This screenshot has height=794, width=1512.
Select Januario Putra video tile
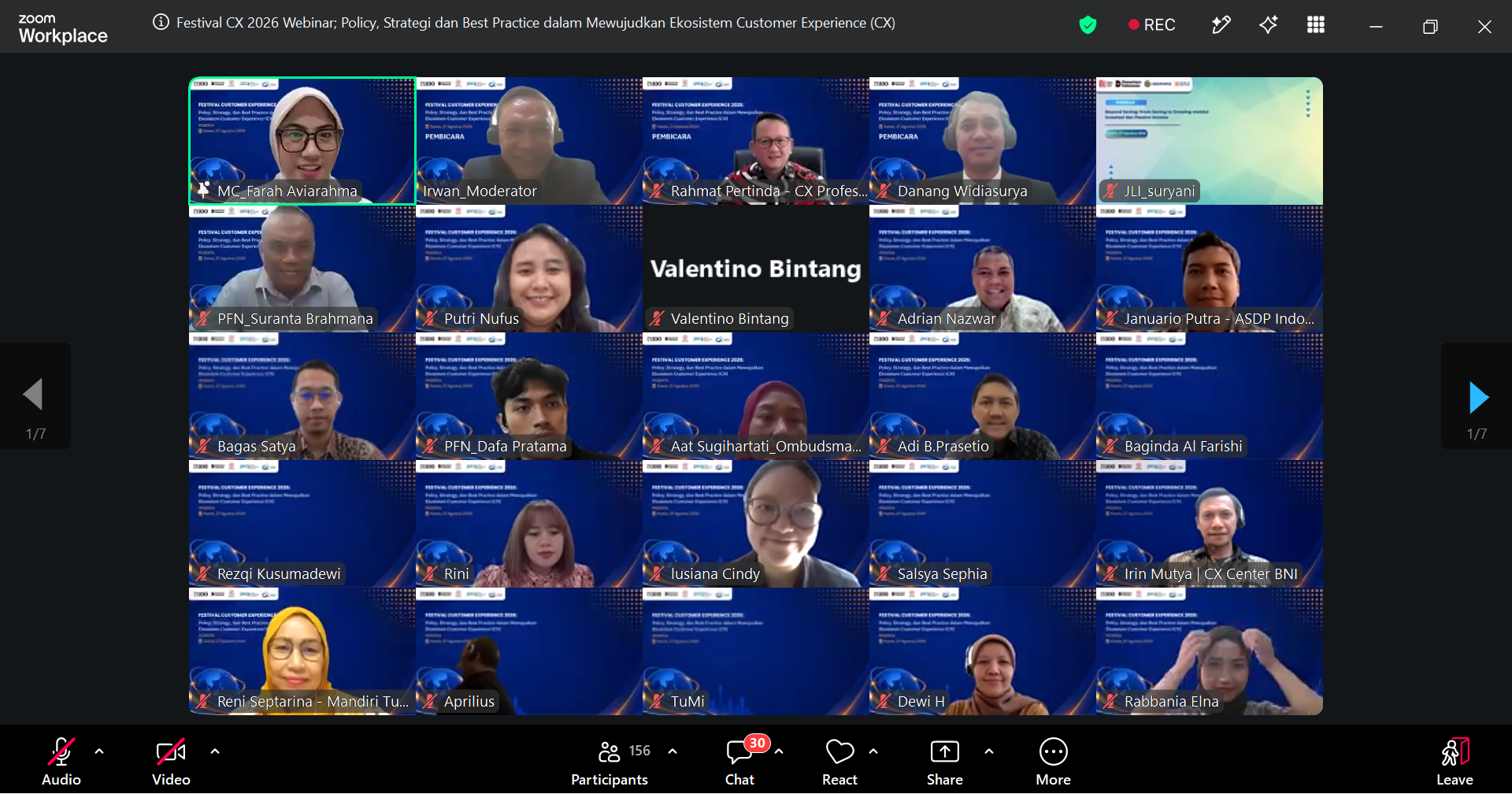(x=1210, y=269)
